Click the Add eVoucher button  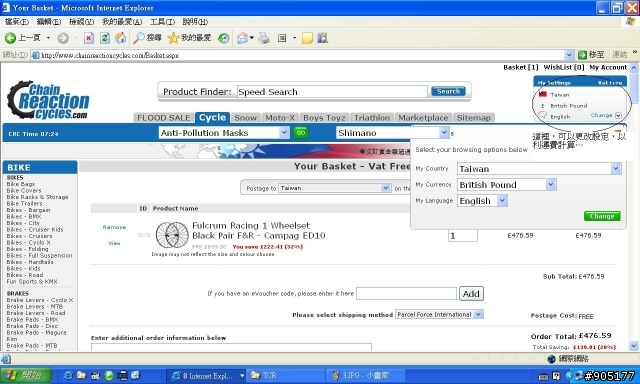[471, 293]
